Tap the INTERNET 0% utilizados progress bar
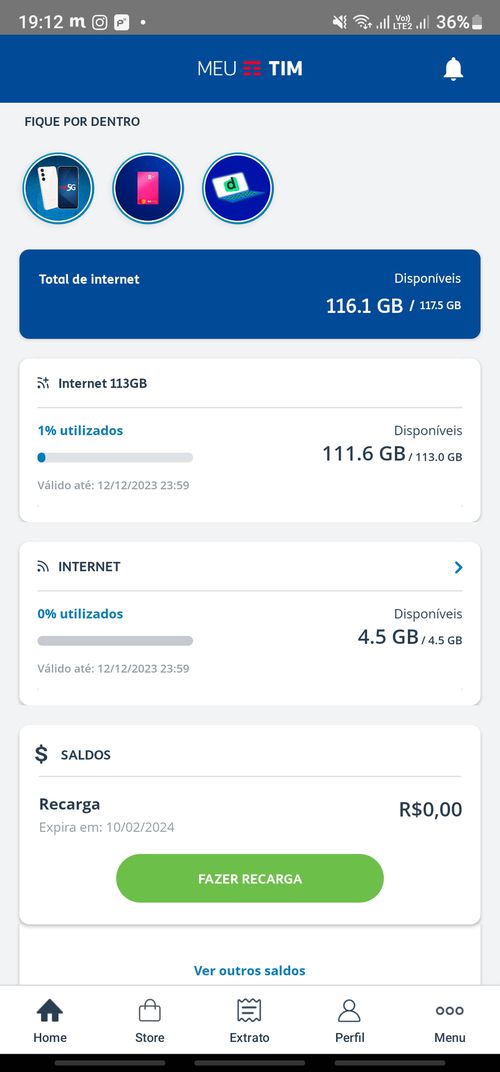 pyautogui.click(x=115, y=641)
